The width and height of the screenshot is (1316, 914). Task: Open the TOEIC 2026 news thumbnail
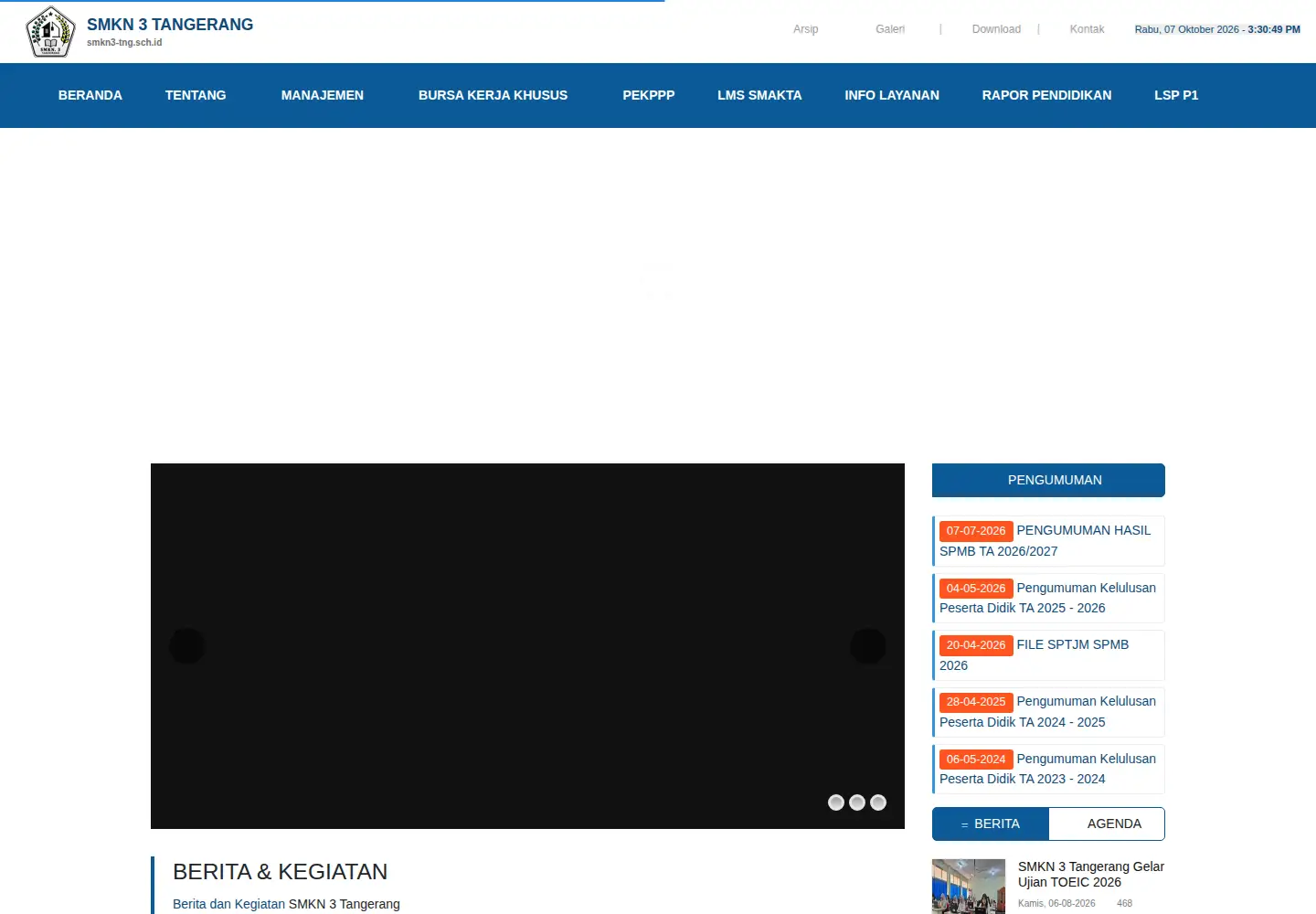pos(969,887)
